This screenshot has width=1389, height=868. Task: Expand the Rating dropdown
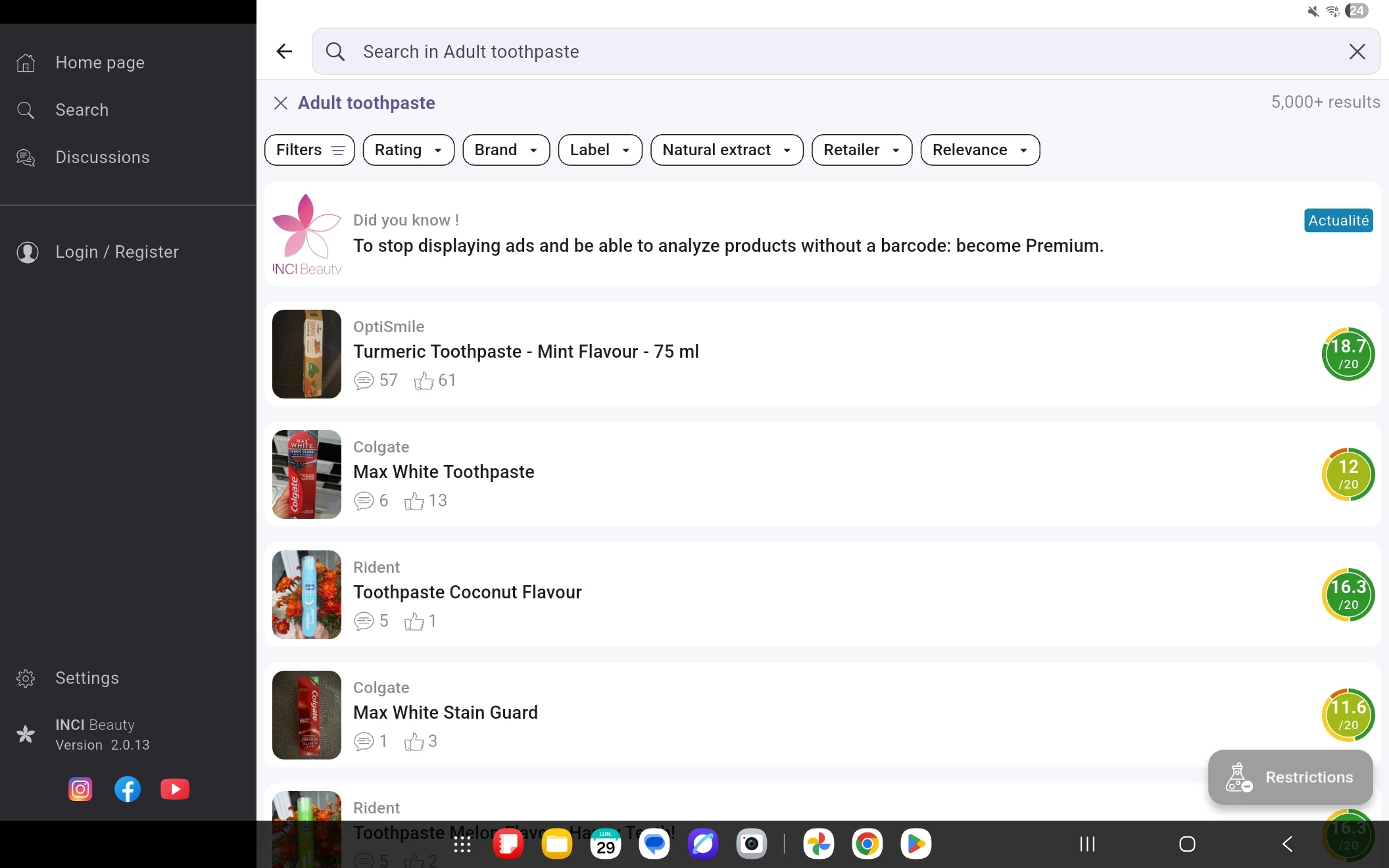pos(408,150)
